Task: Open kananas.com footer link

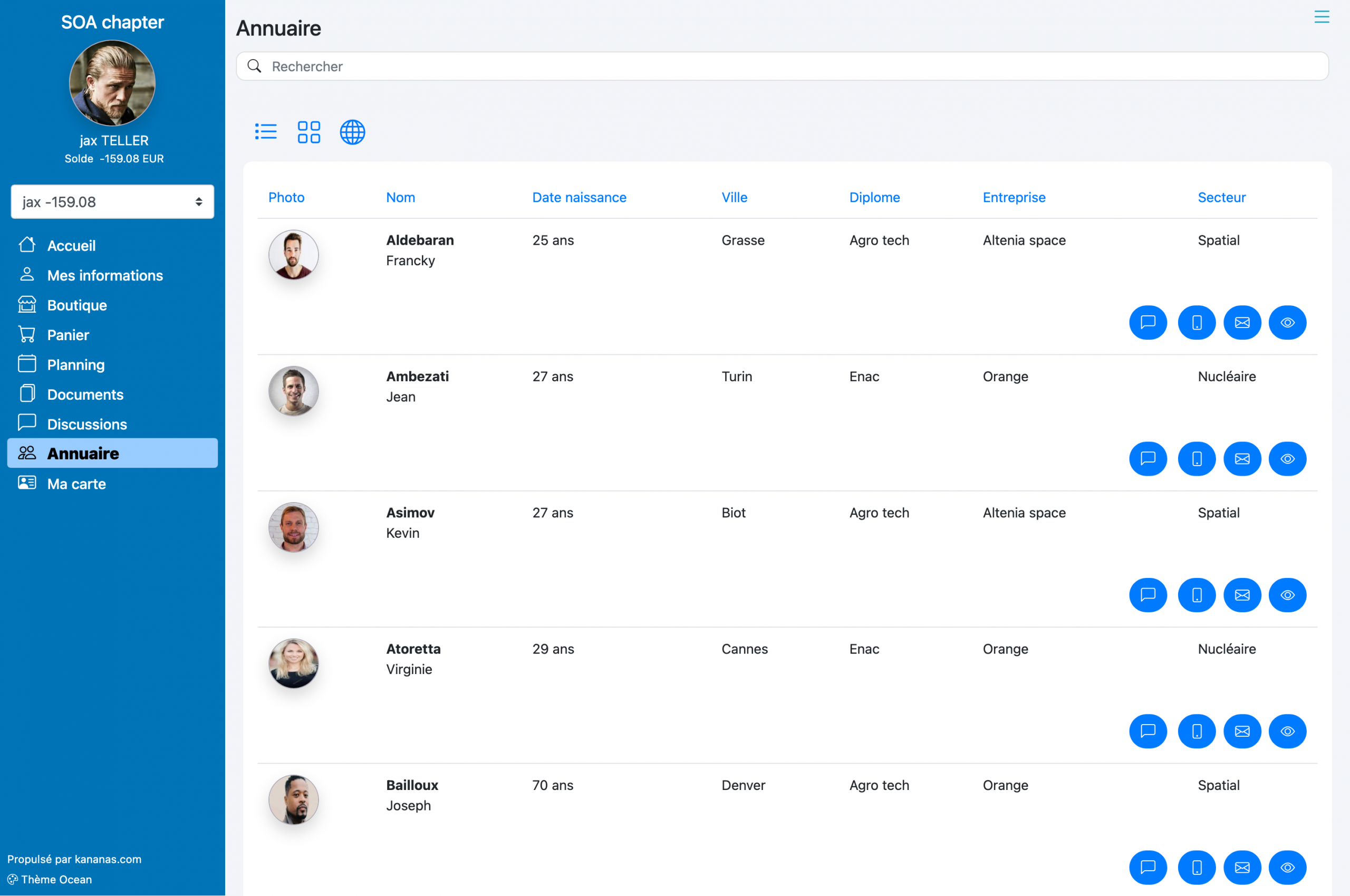Action: point(108,859)
